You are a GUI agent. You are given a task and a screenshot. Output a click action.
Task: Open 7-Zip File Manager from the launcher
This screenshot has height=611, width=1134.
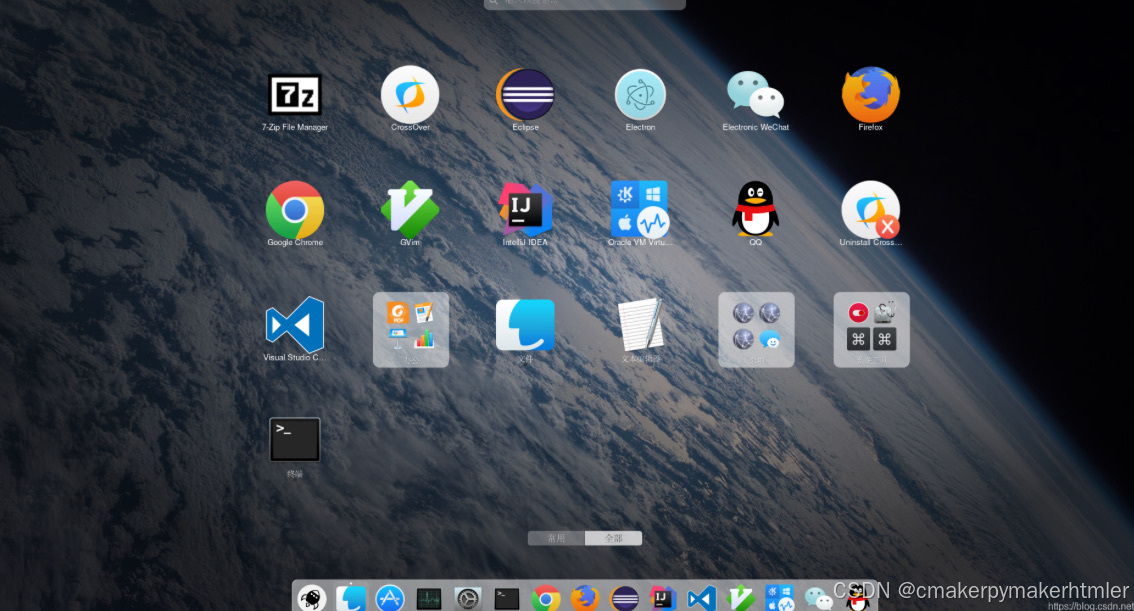tap(294, 95)
